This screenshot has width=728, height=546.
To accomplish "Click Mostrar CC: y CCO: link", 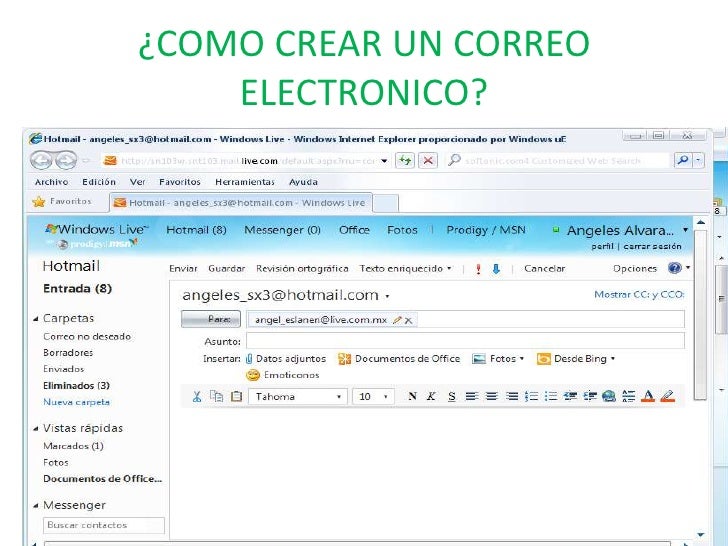I will click(639, 294).
